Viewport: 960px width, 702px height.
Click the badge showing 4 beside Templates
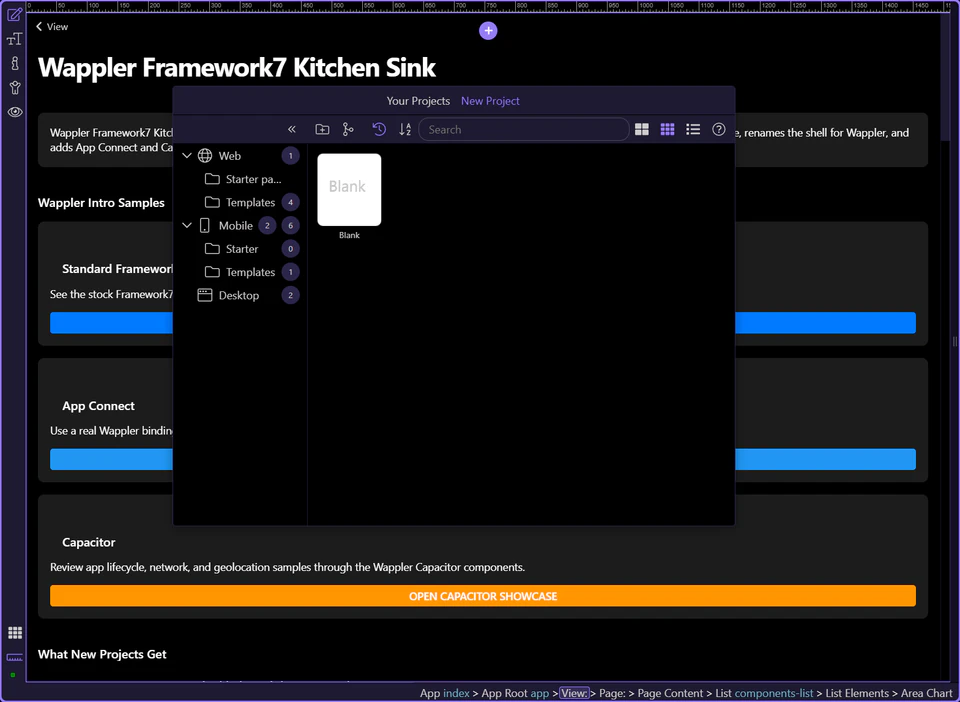pos(291,203)
